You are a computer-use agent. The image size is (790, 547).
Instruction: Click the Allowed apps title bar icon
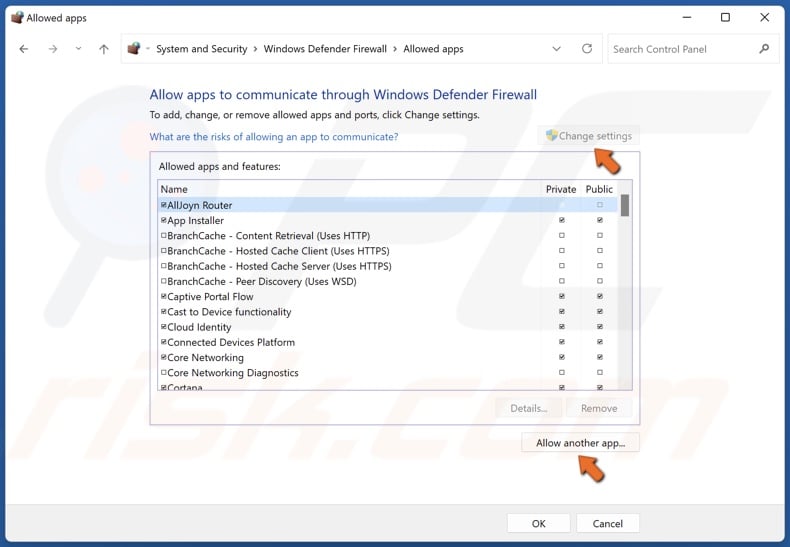(17, 17)
